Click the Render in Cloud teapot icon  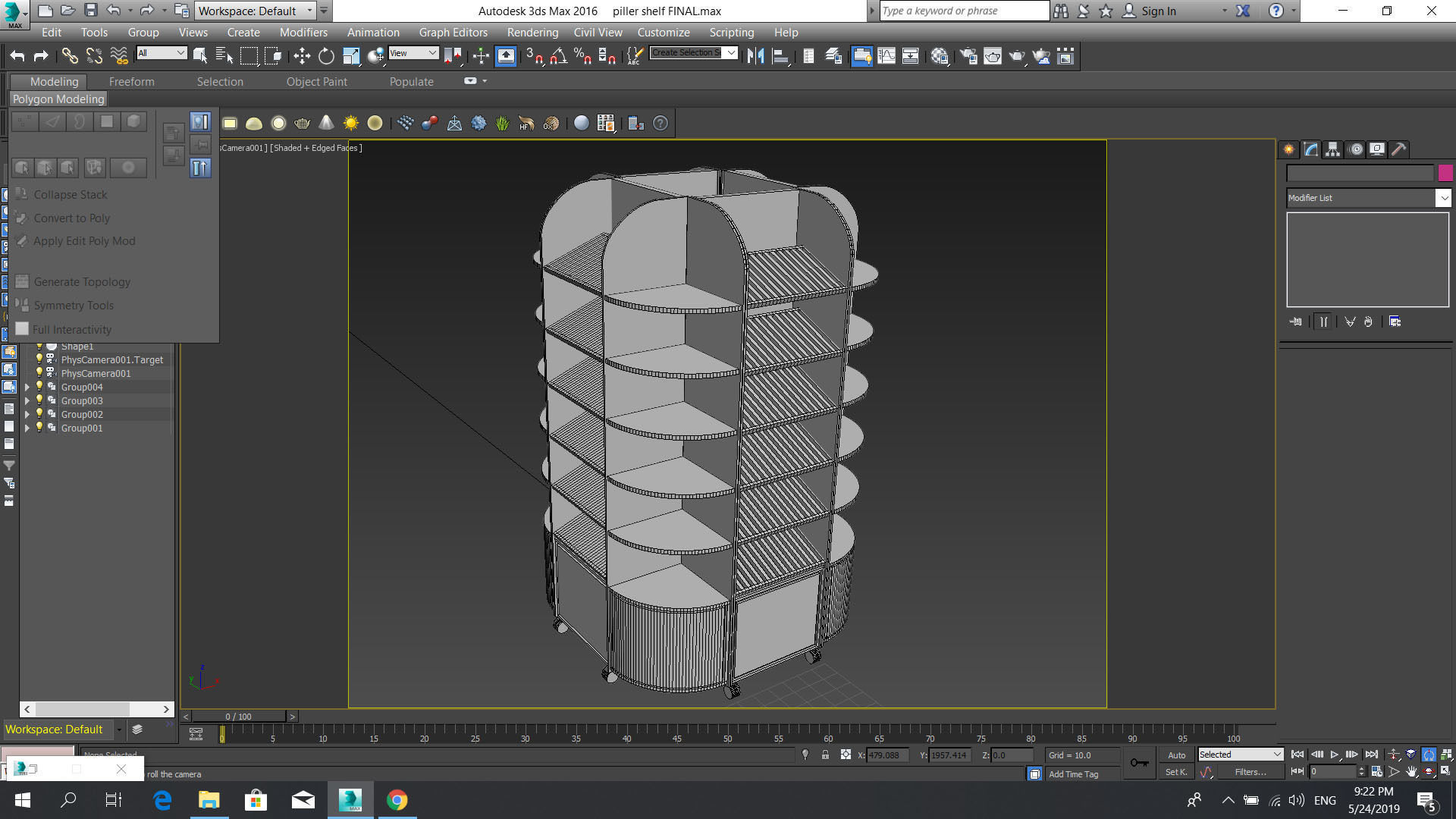[x=1041, y=56]
